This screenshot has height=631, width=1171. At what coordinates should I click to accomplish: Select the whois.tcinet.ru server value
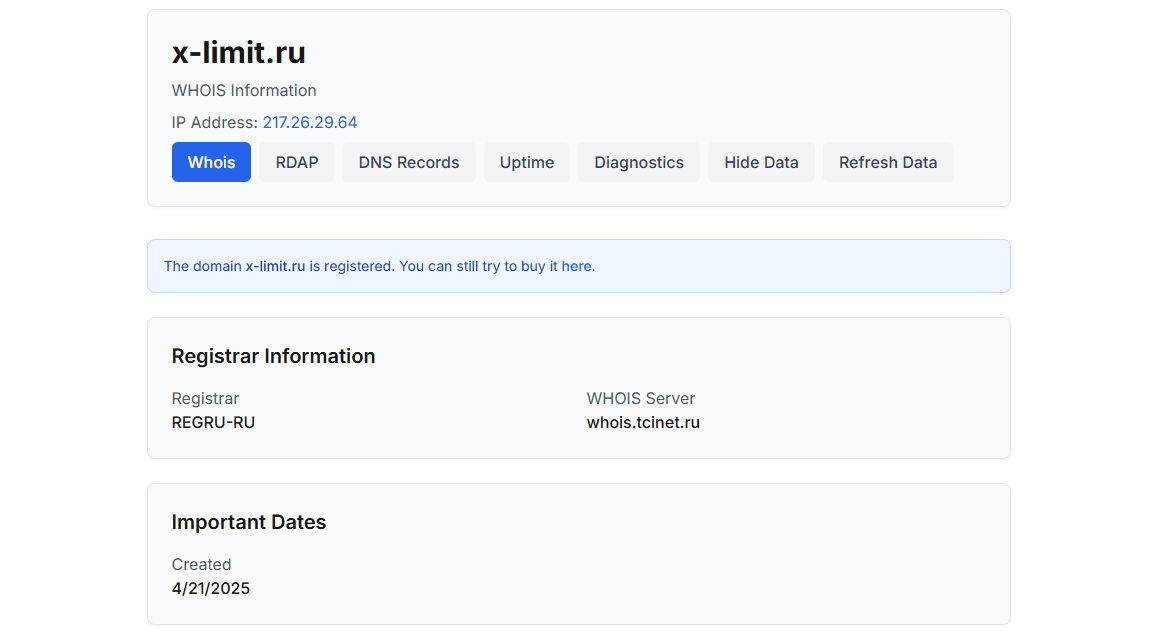point(643,422)
